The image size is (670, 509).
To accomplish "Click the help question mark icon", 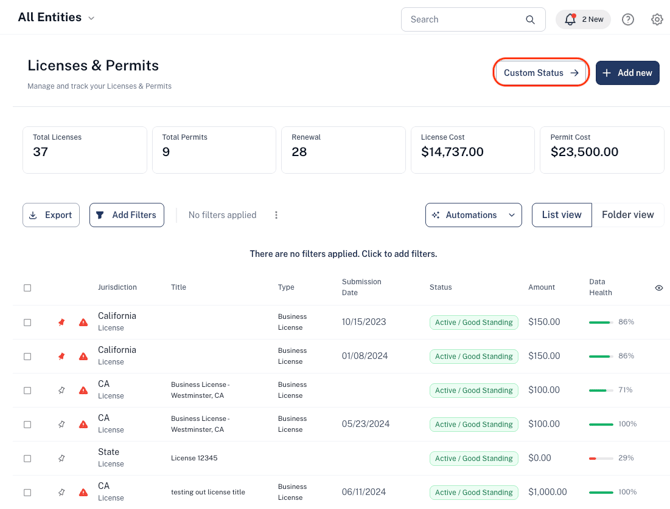I will 628,19.
